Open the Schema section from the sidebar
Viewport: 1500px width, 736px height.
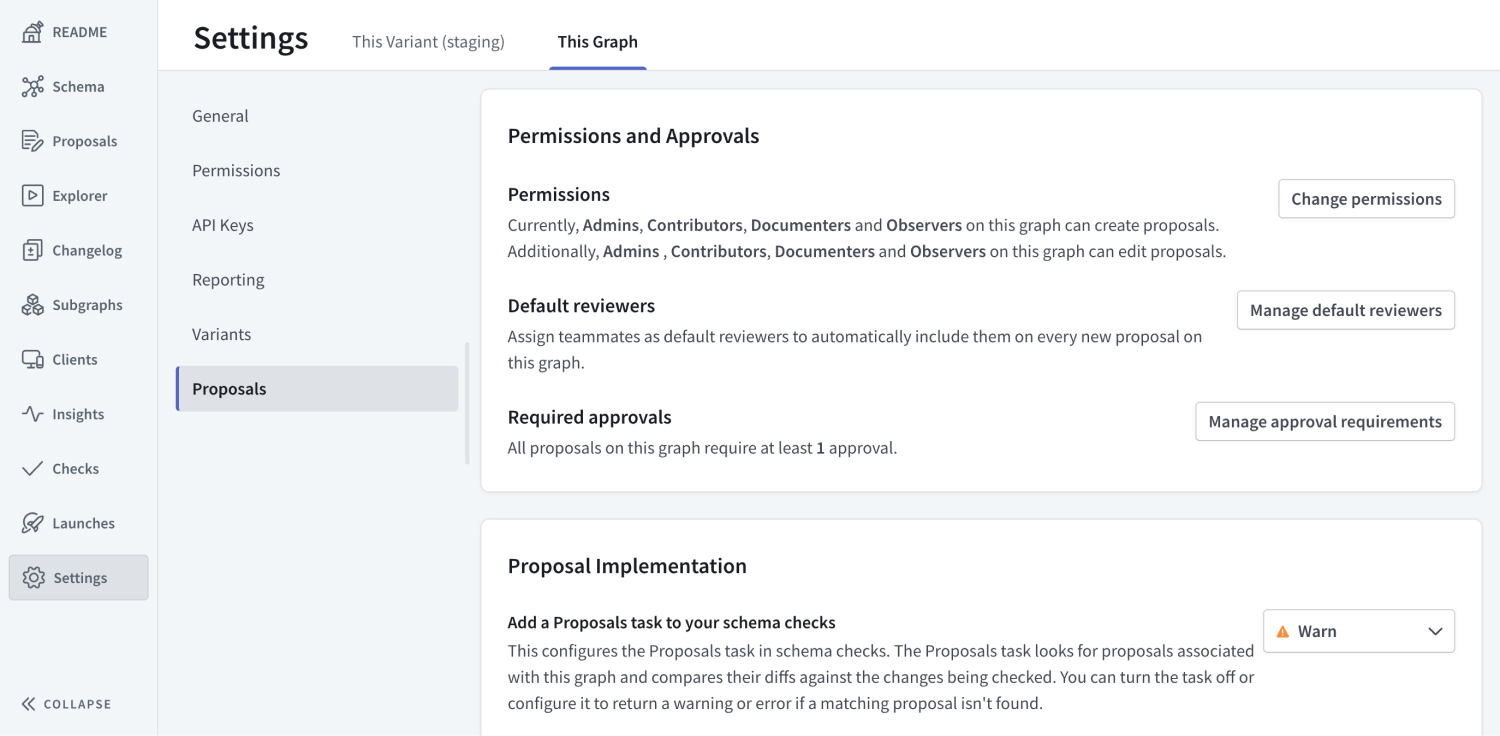[62, 86]
